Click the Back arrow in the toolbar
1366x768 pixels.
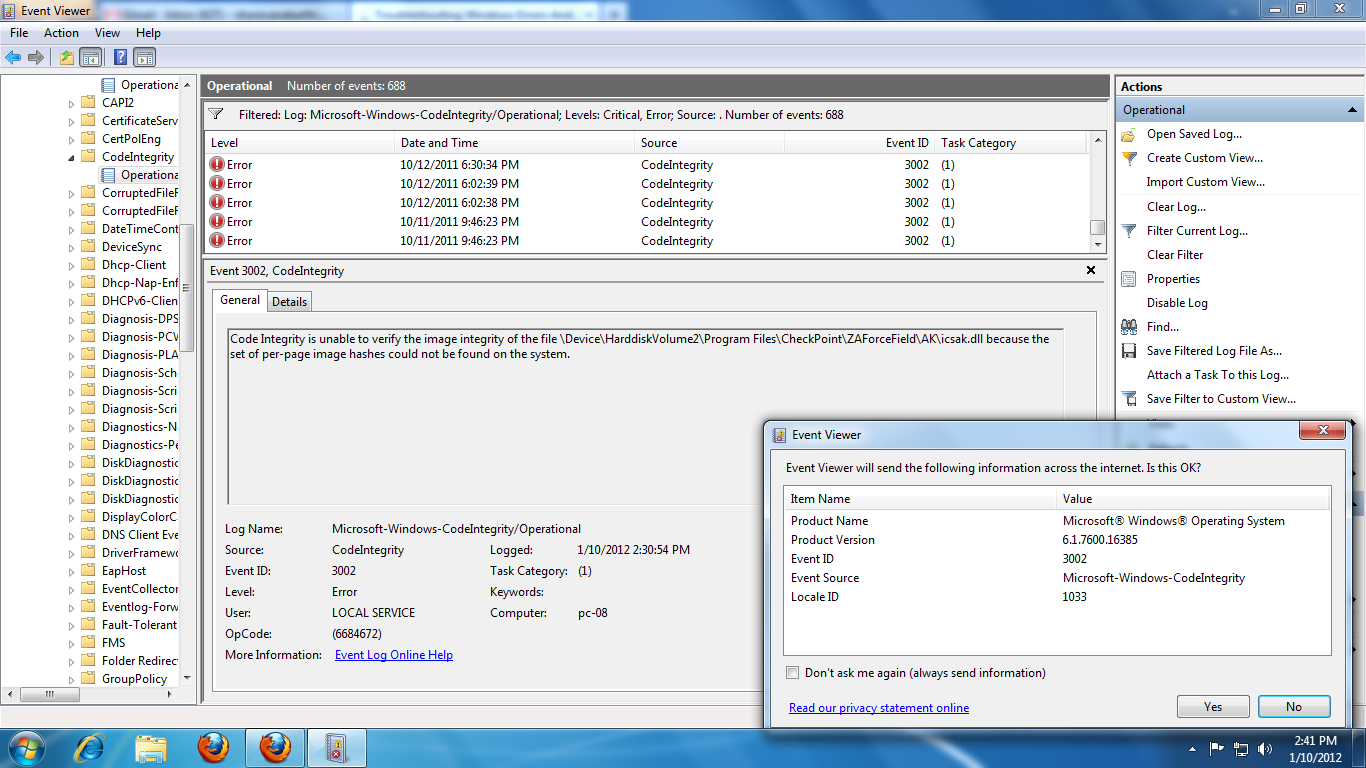[x=13, y=58]
